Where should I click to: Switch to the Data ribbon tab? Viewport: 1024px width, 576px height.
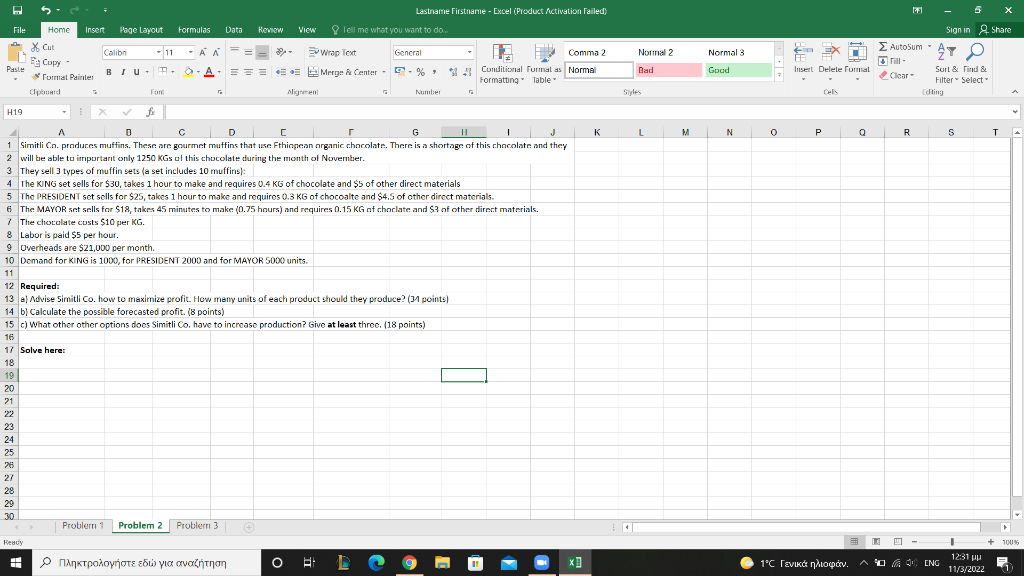click(234, 30)
